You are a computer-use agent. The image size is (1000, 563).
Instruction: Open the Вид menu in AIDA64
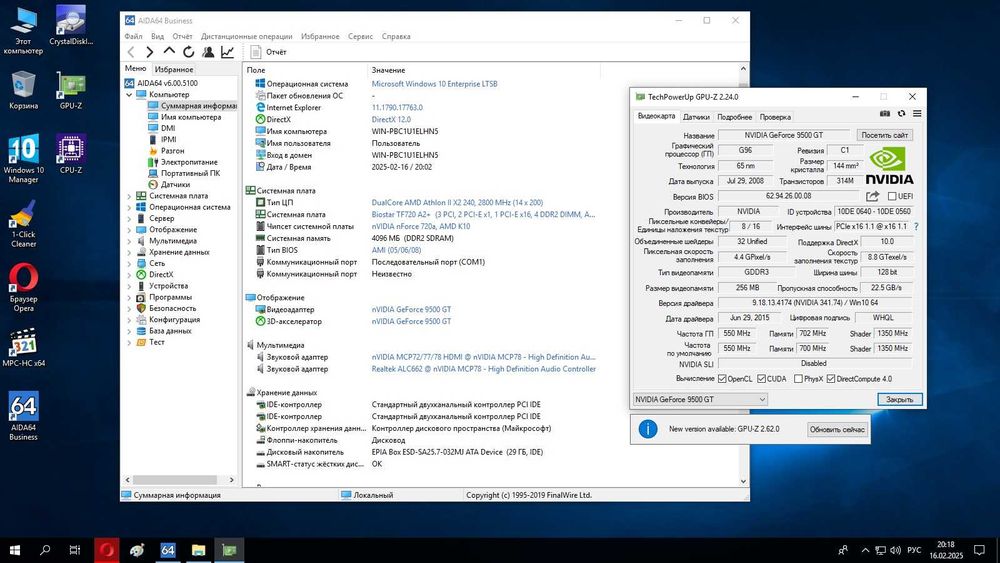tap(158, 36)
